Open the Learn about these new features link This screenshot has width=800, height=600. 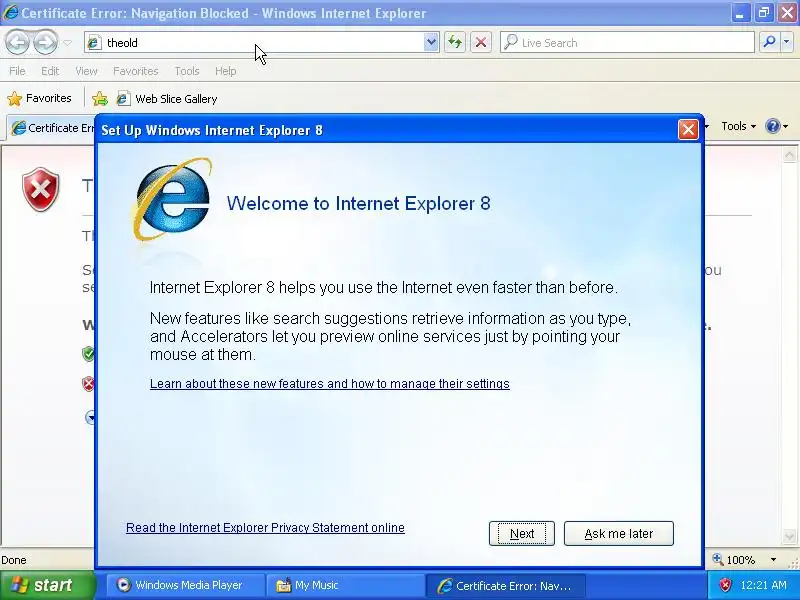coord(330,384)
